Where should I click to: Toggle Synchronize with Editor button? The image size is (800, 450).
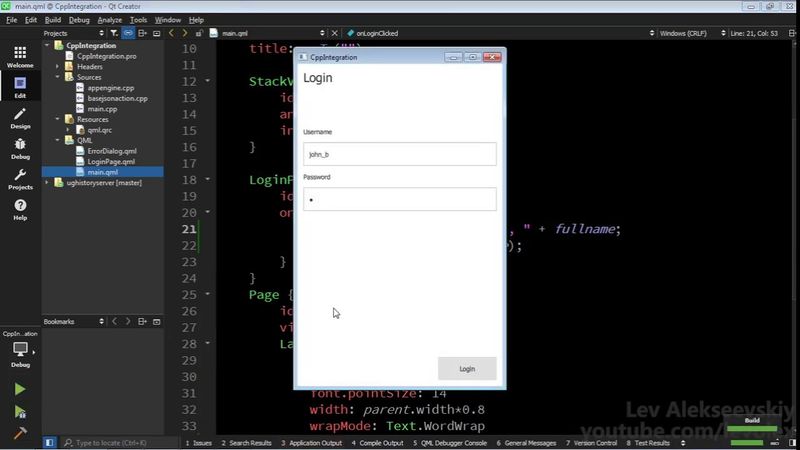point(128,33)
